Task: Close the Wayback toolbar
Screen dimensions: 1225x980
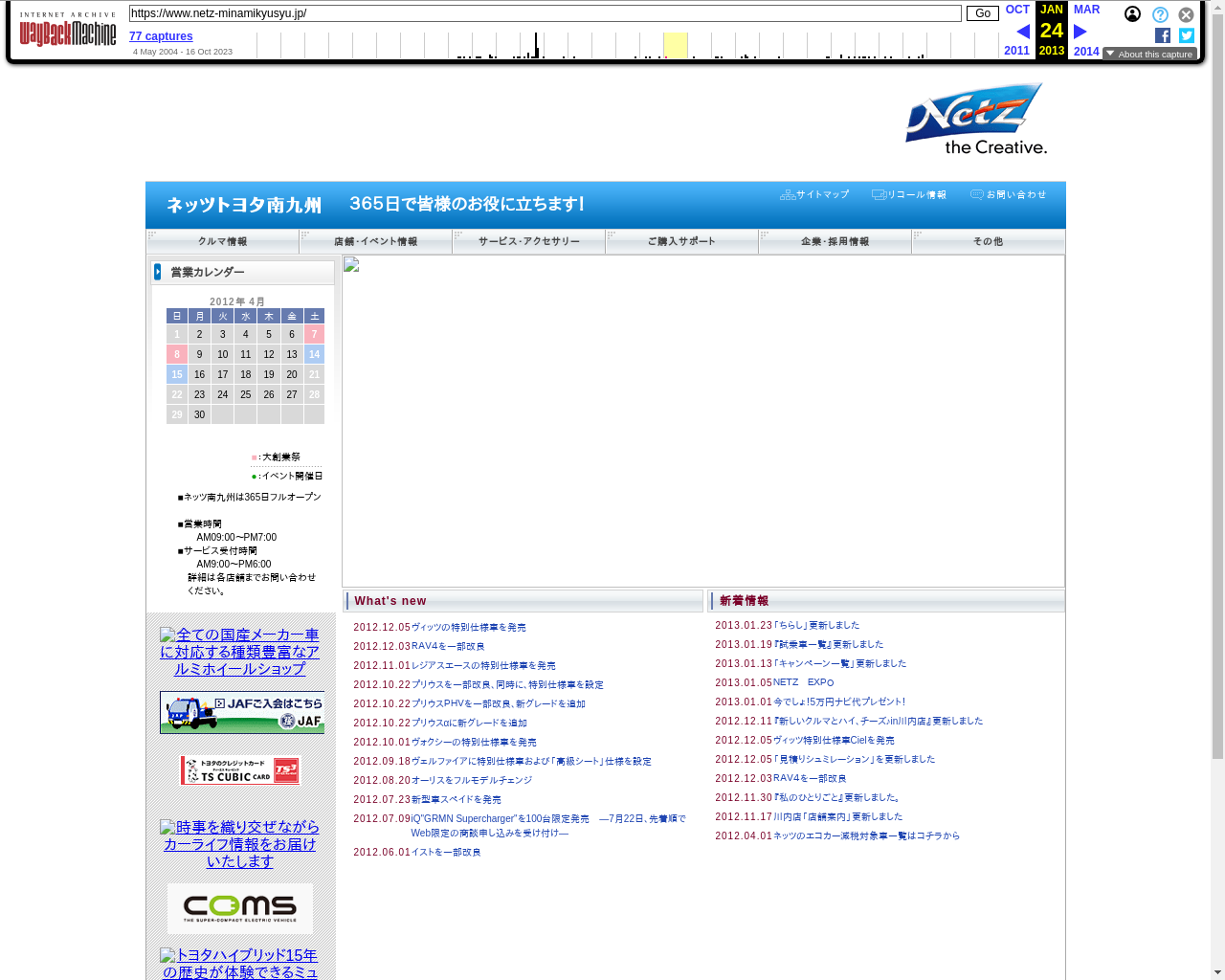Action: pos(1186,14)
